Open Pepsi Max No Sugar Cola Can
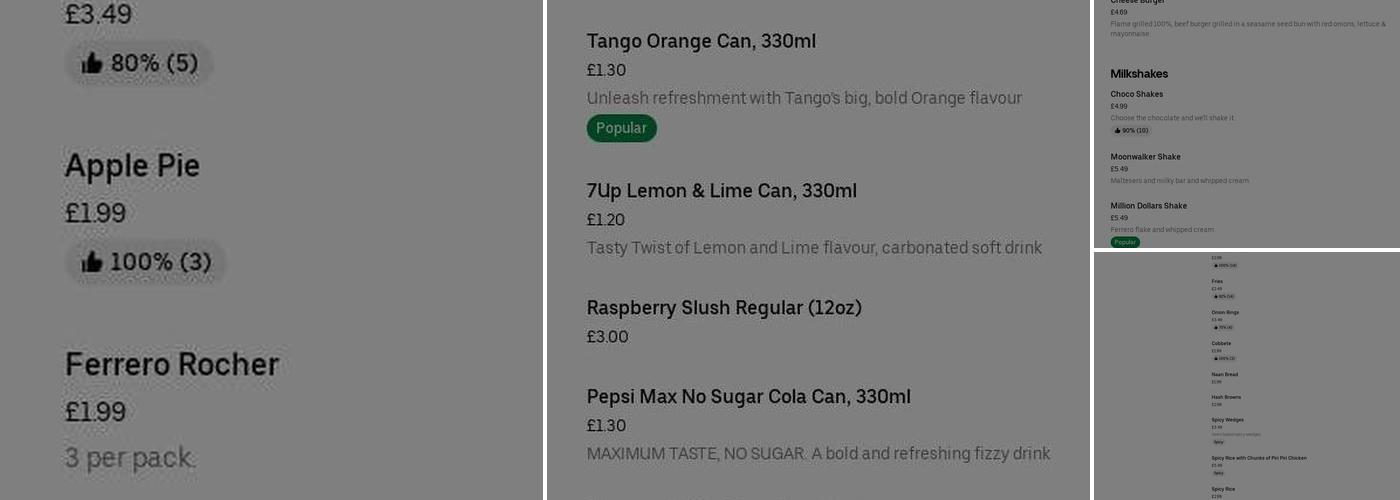1400x500 pixels. pyautogui.click(x=748, y=397)
